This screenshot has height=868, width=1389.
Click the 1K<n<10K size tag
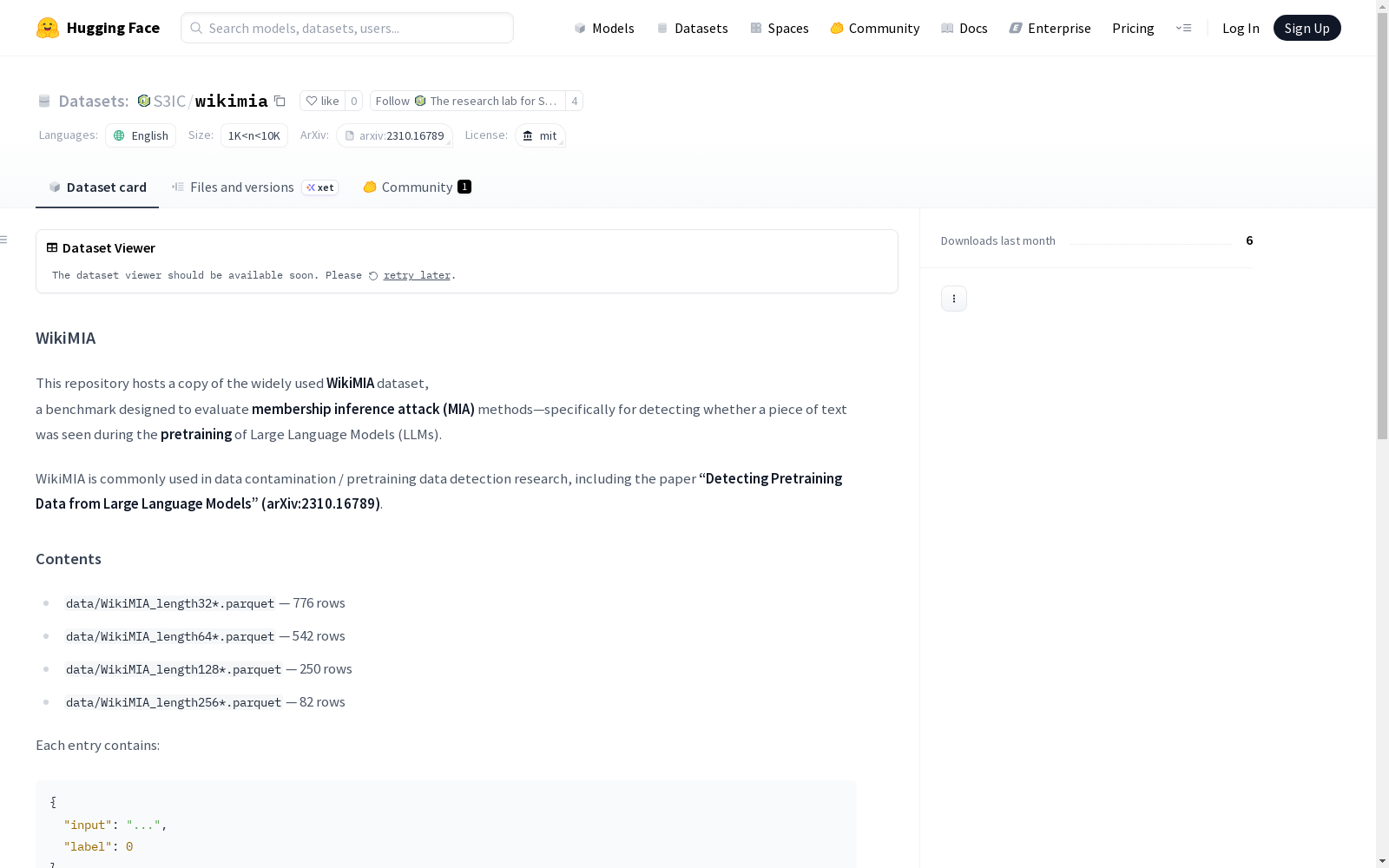[254, 135]
